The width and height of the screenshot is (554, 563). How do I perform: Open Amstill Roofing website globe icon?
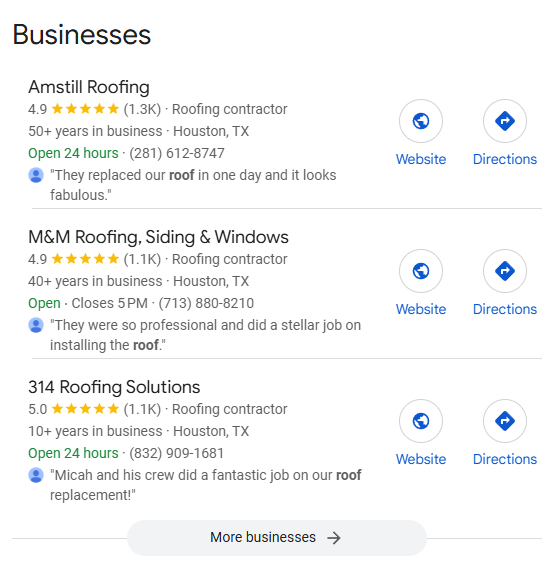pos(421,121)
